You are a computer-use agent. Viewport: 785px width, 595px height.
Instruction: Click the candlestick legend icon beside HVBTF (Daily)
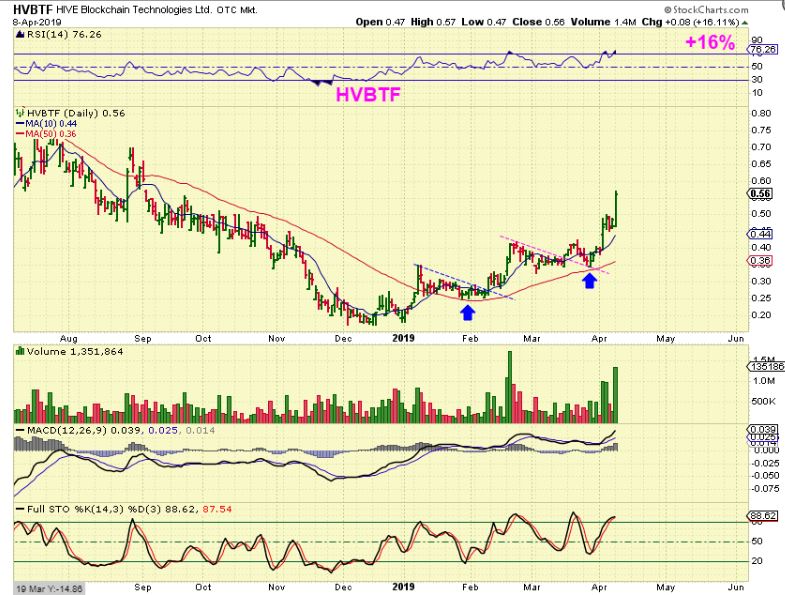tap(21, 113)
